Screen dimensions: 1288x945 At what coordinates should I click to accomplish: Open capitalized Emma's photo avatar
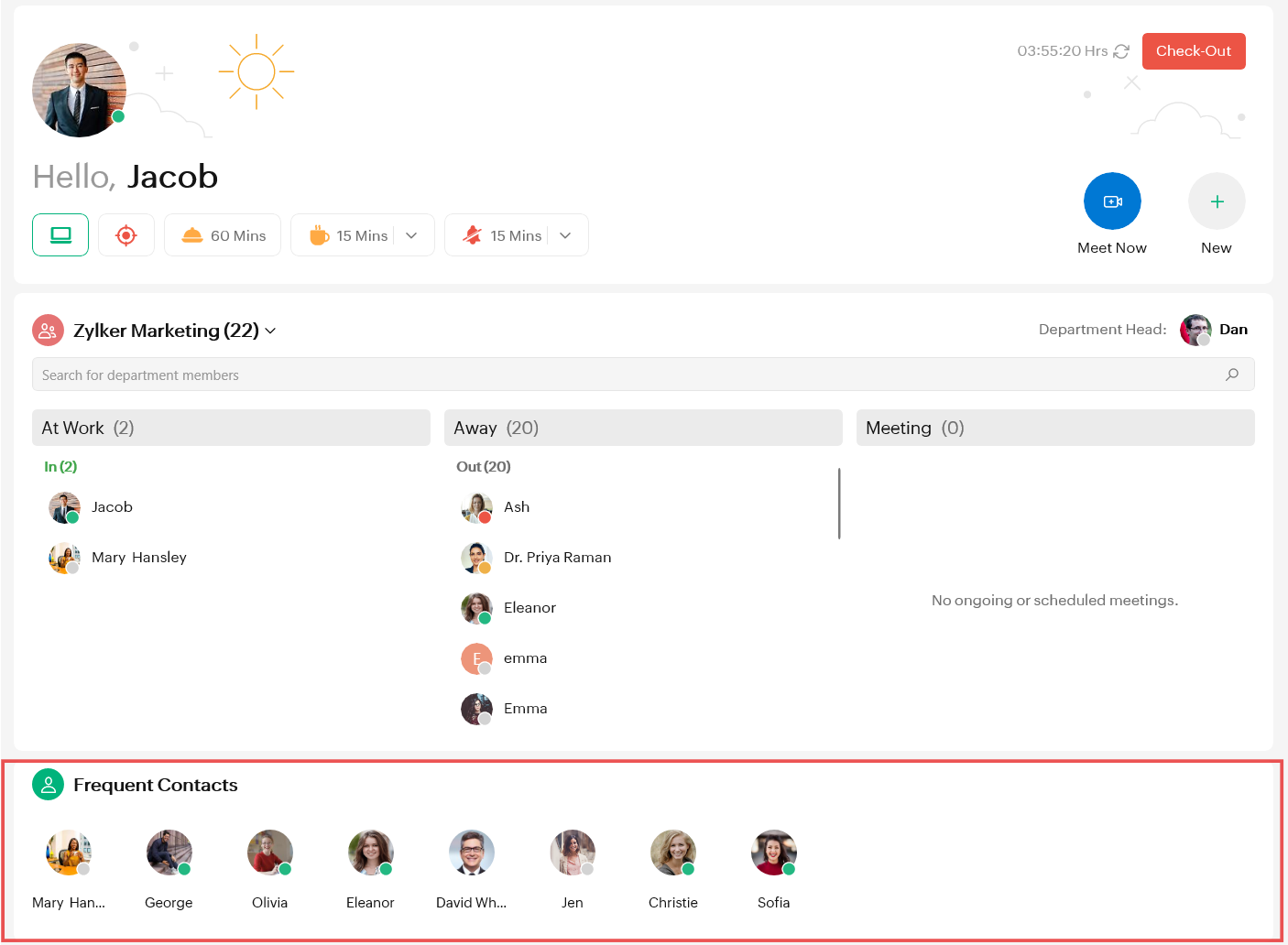tap(476, 709)
